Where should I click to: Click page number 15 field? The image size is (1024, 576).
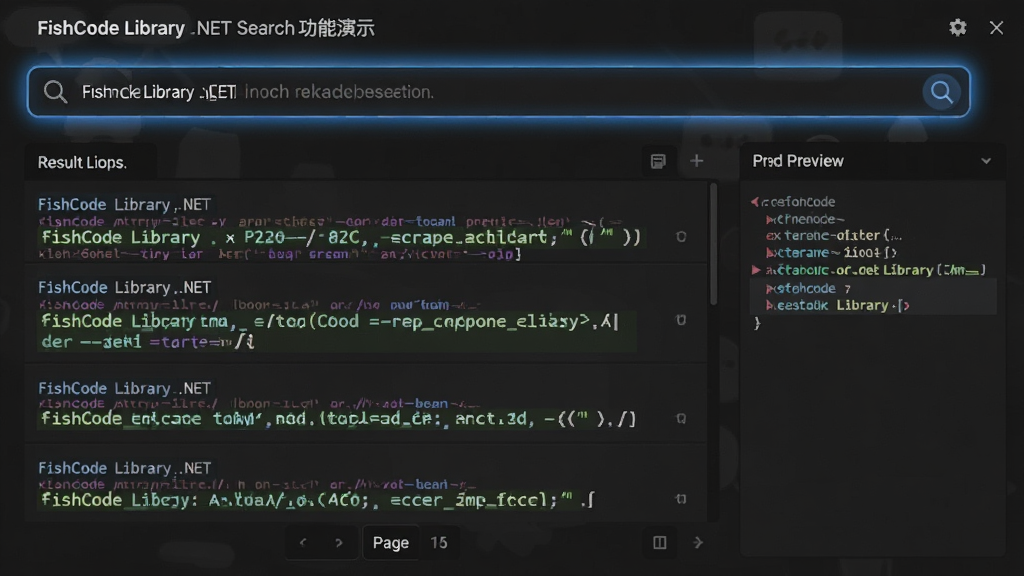click(439, 543)
